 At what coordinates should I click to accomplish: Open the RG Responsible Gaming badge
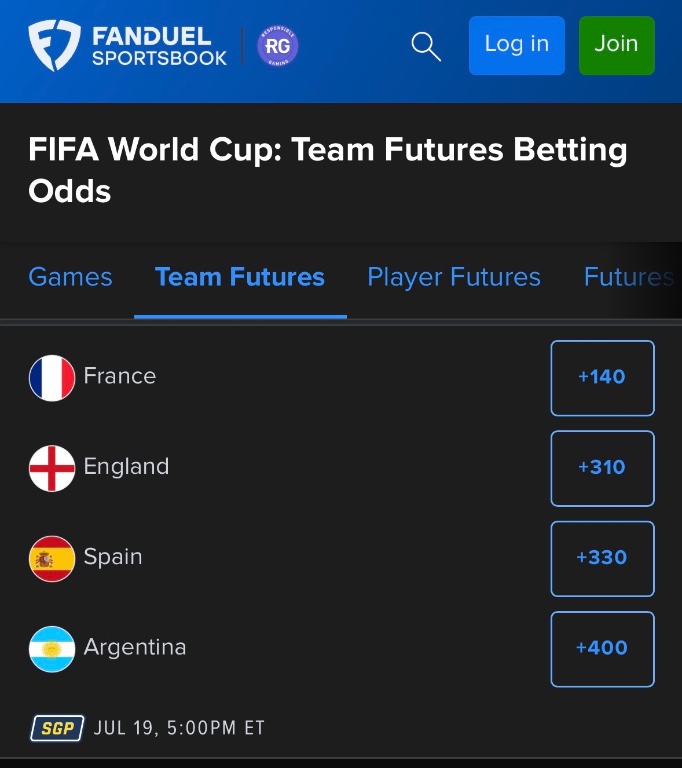(x=278, y=46)
